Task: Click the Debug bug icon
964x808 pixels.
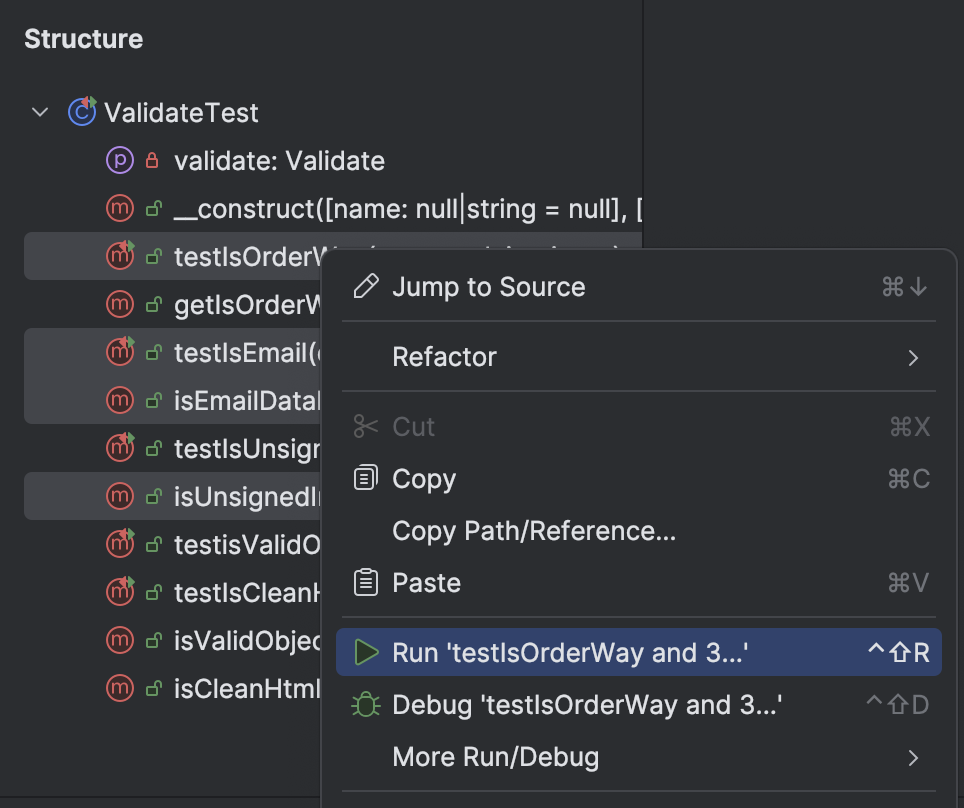Action: pyautogui.click(x=367, y=705)
